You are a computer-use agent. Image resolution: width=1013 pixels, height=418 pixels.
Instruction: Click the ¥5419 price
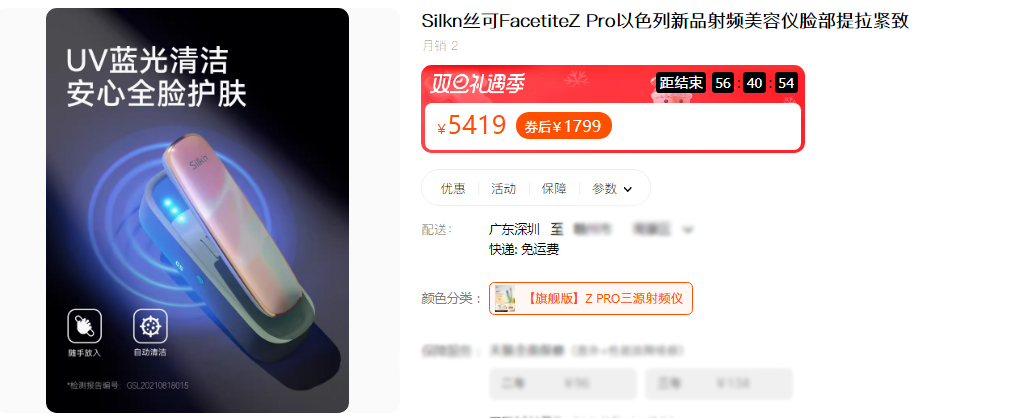[x=472, y=125]
